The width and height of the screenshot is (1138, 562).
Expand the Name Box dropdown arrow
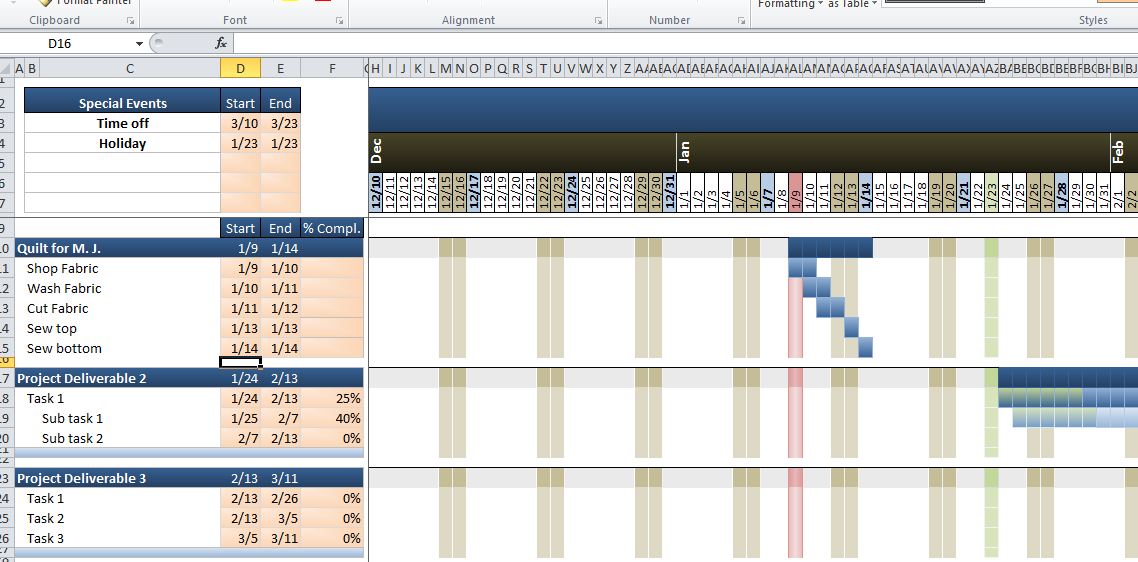(139, 44)
